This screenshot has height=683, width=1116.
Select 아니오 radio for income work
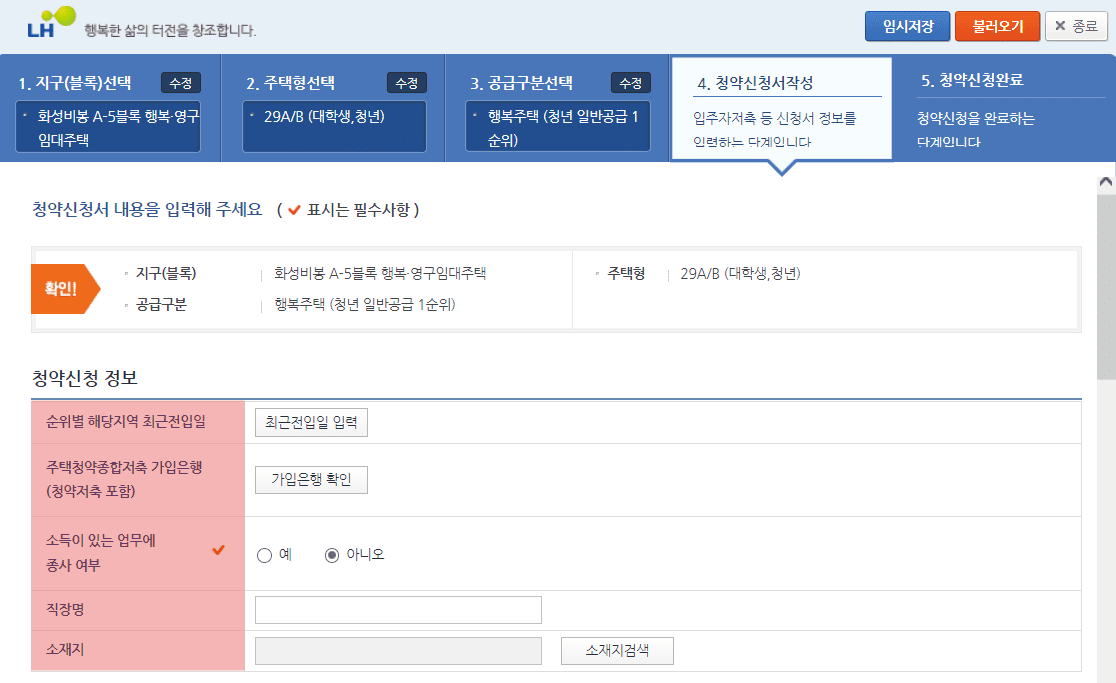[332, 555]
